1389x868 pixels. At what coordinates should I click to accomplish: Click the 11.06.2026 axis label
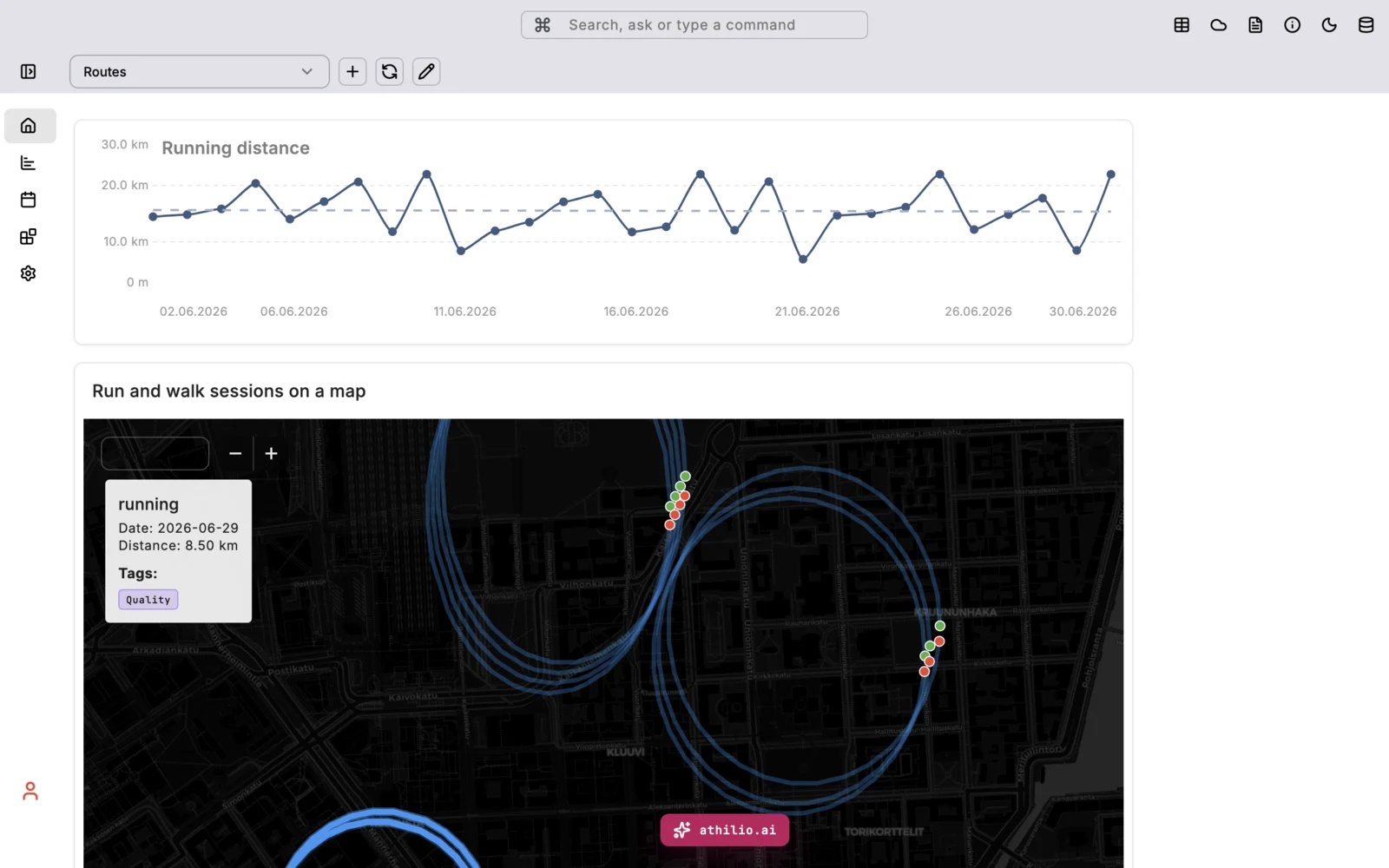coord(465,312)
